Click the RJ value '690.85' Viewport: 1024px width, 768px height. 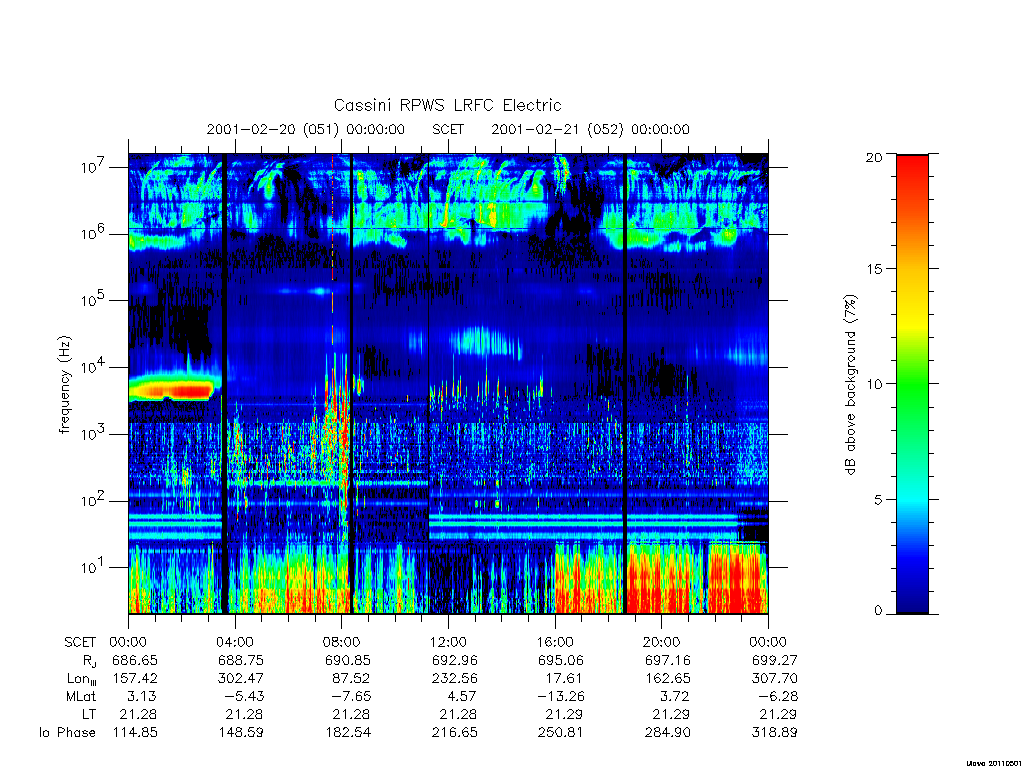[x=348, y=660]
